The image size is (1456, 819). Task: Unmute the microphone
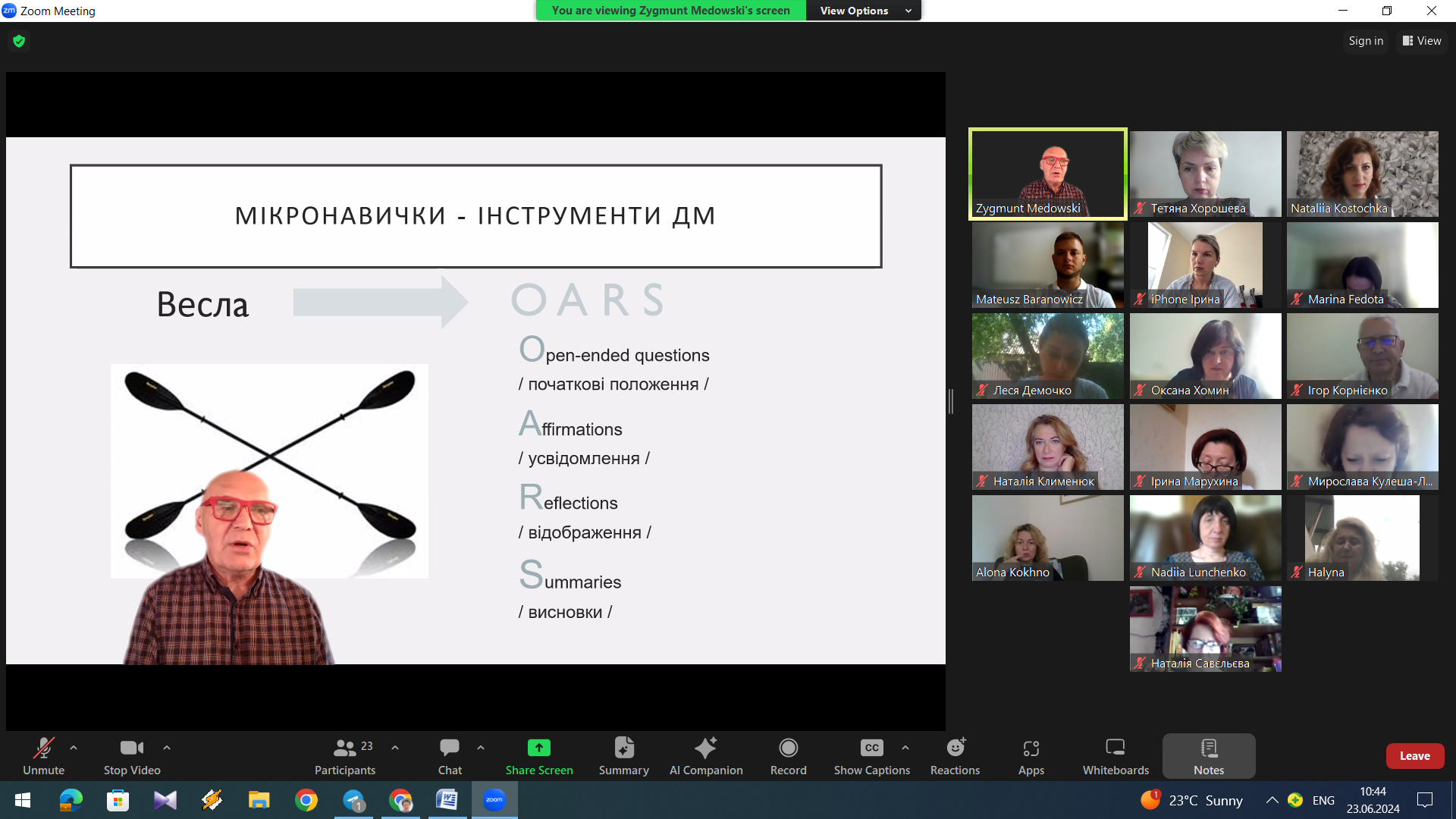[x=43, y=756]
